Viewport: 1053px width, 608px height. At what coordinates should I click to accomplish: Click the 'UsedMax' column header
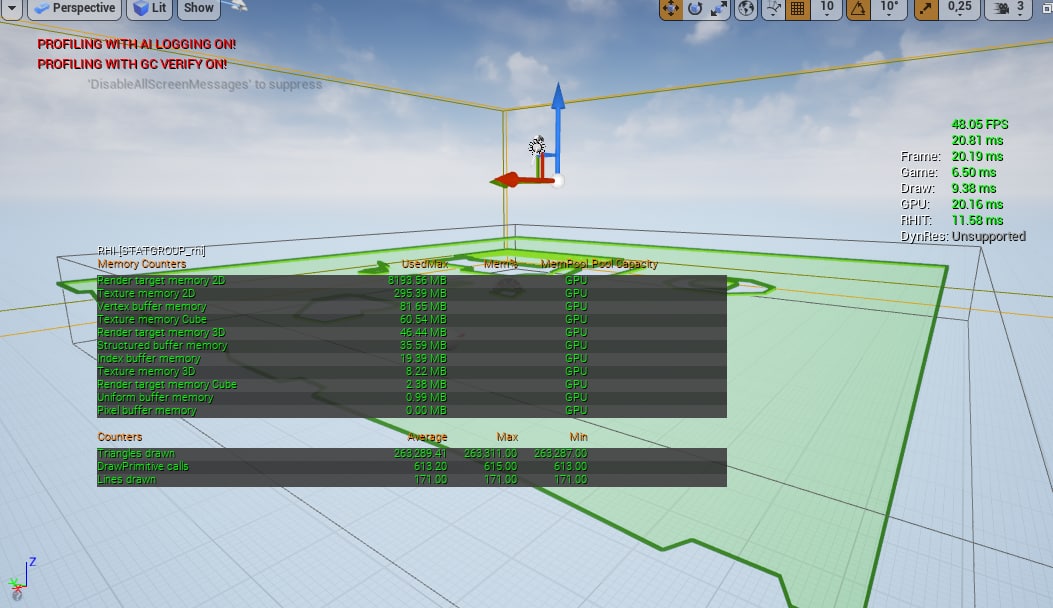click(424, 264)
